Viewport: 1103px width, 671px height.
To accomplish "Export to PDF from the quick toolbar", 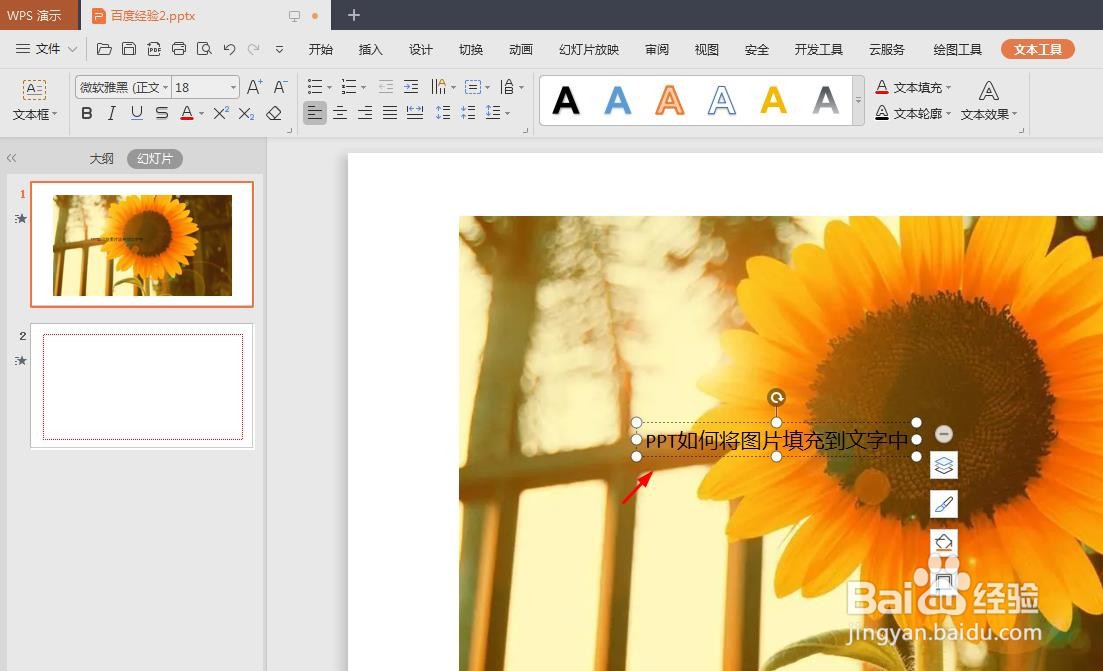I will pos(154,49).
